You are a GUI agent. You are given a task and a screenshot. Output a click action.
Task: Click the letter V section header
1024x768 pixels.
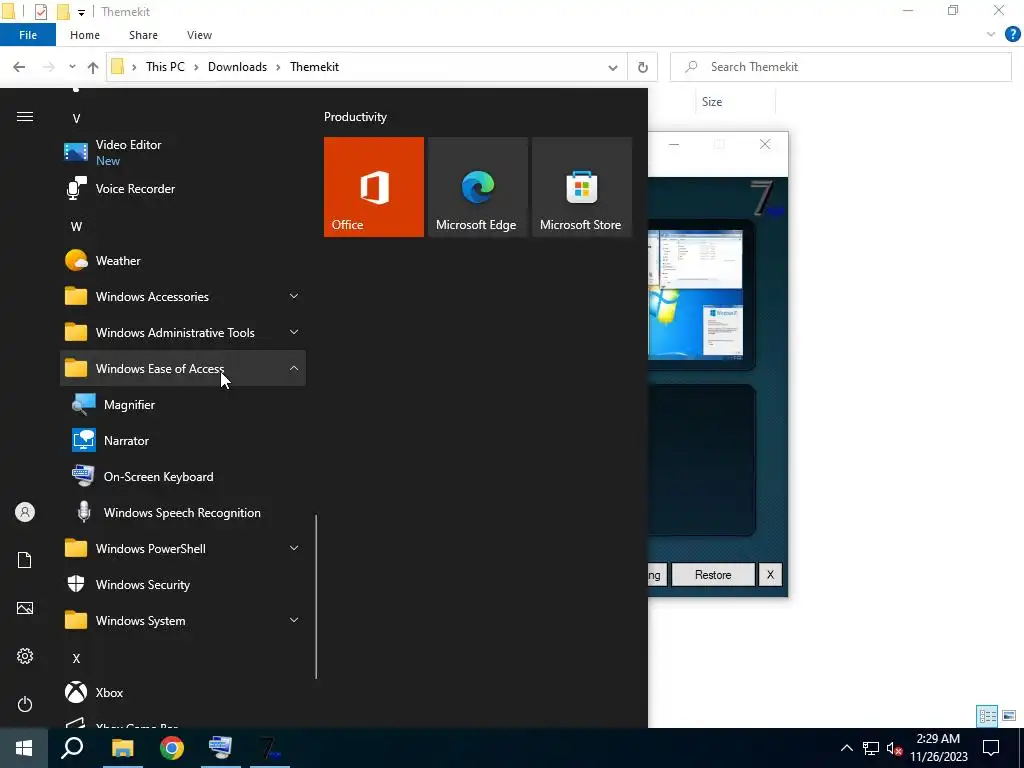coord(76,118)
